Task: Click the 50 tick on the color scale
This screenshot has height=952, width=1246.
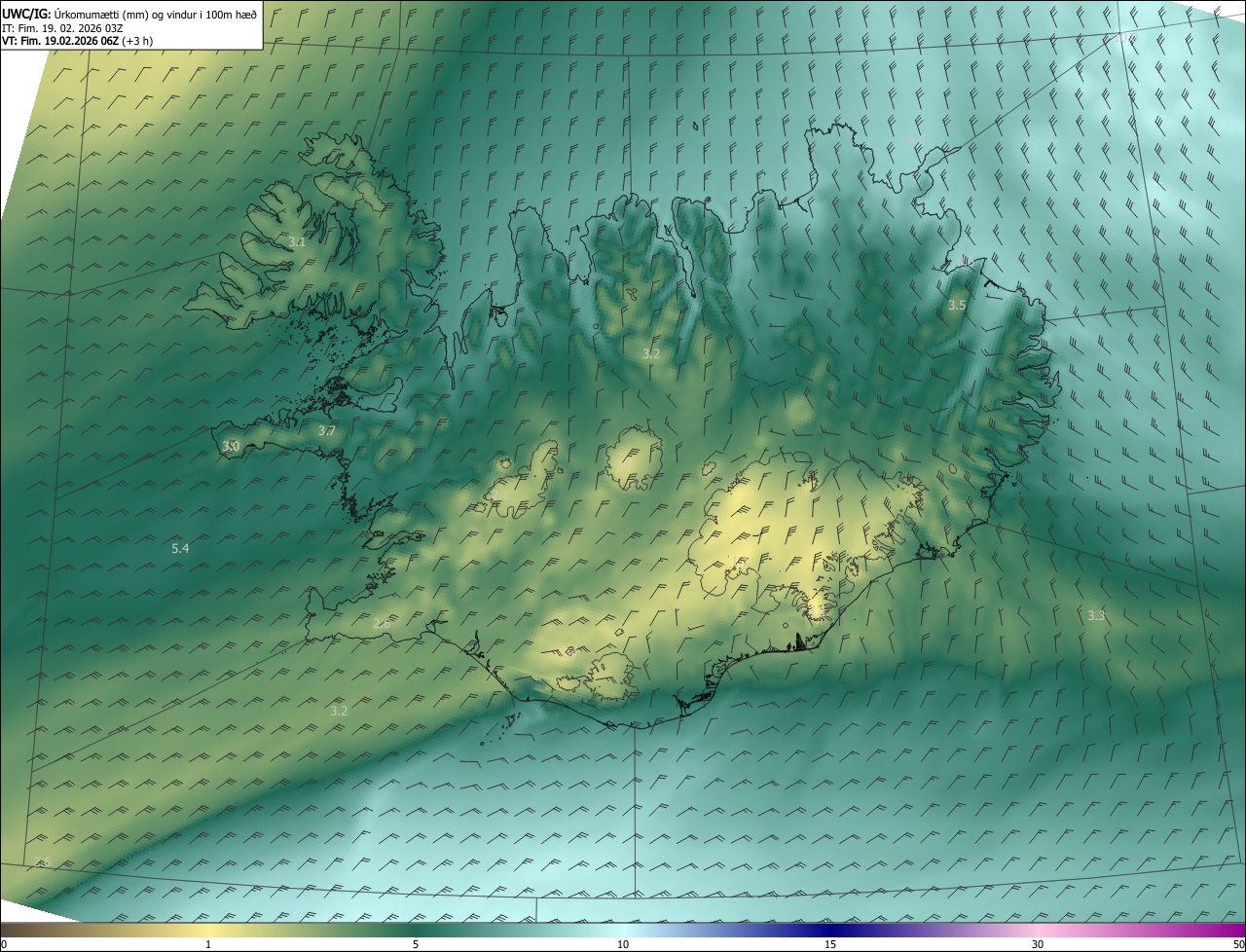Action: coord(1238,944)
